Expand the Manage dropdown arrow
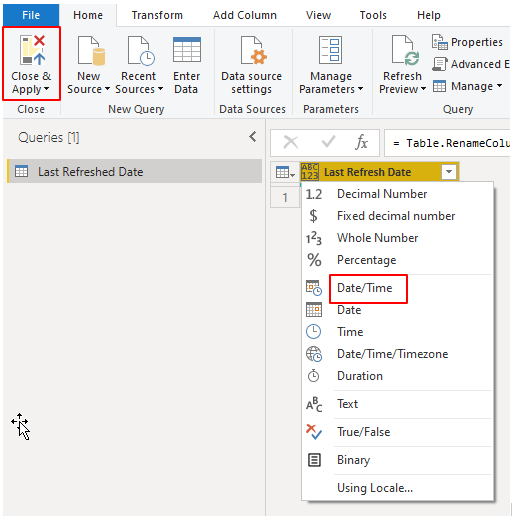The image size is (515, 520). pos(499,86)
